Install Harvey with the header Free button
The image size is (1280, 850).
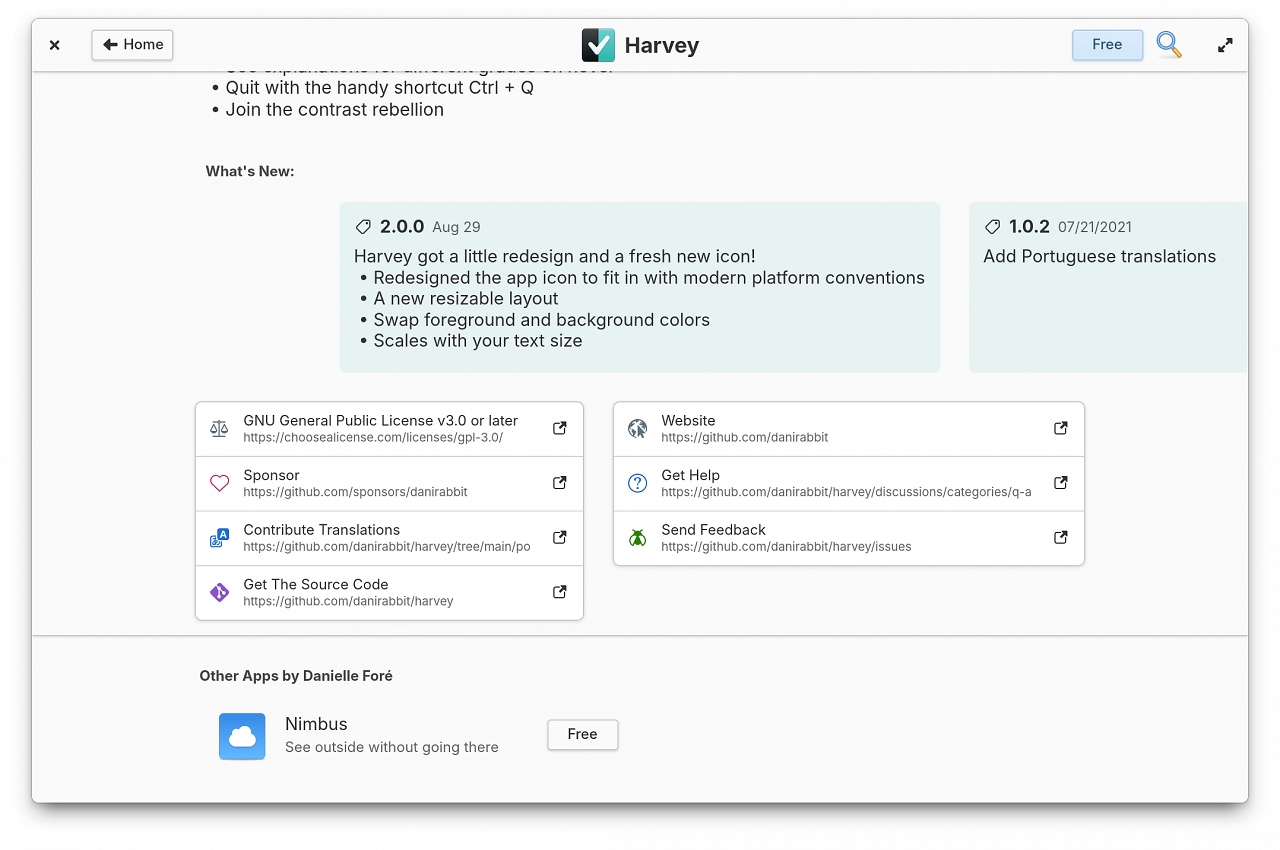1107,45
